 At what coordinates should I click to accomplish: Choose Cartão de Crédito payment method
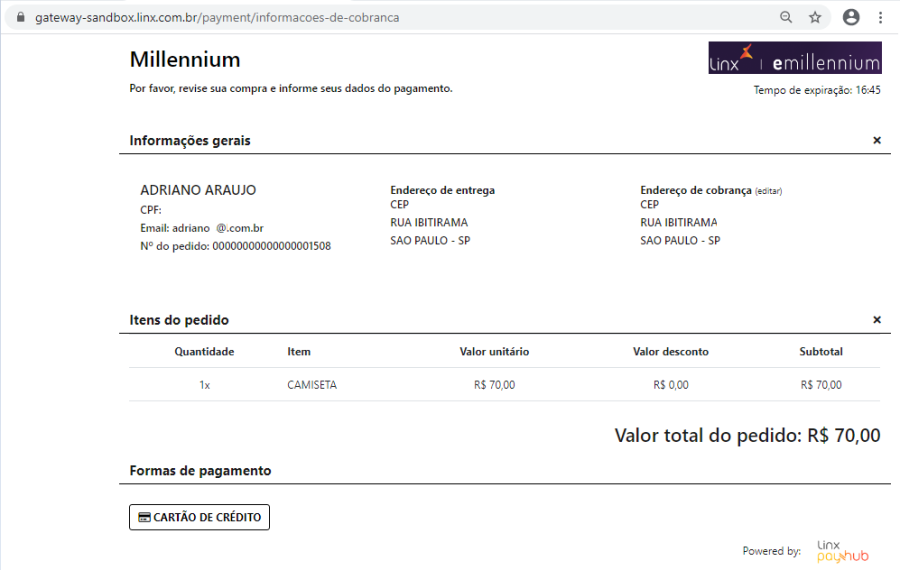tap(199, 517)
